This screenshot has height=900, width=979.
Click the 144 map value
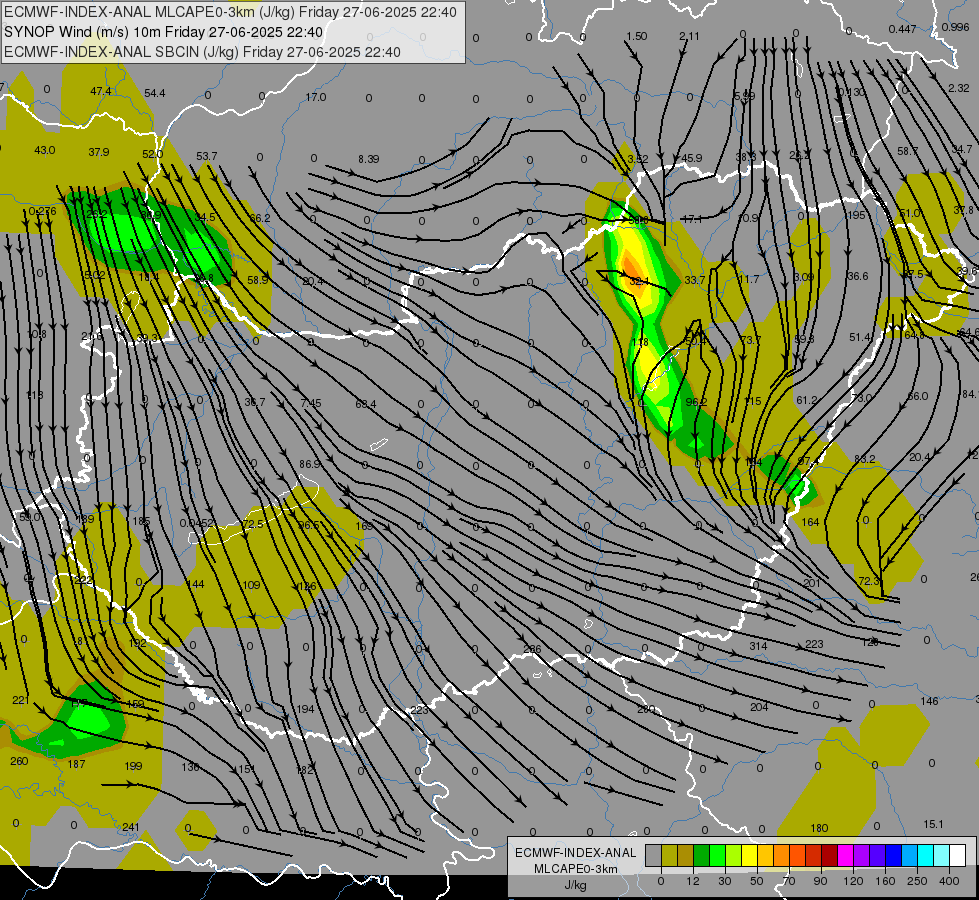point(195,584)
